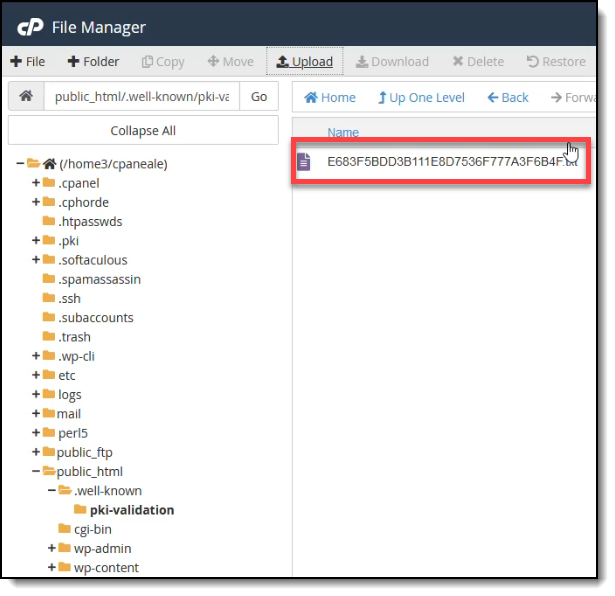This screenshot has height=596, width=615.
Task: Click the cPanel logo icon
Action: click(31, 27)
